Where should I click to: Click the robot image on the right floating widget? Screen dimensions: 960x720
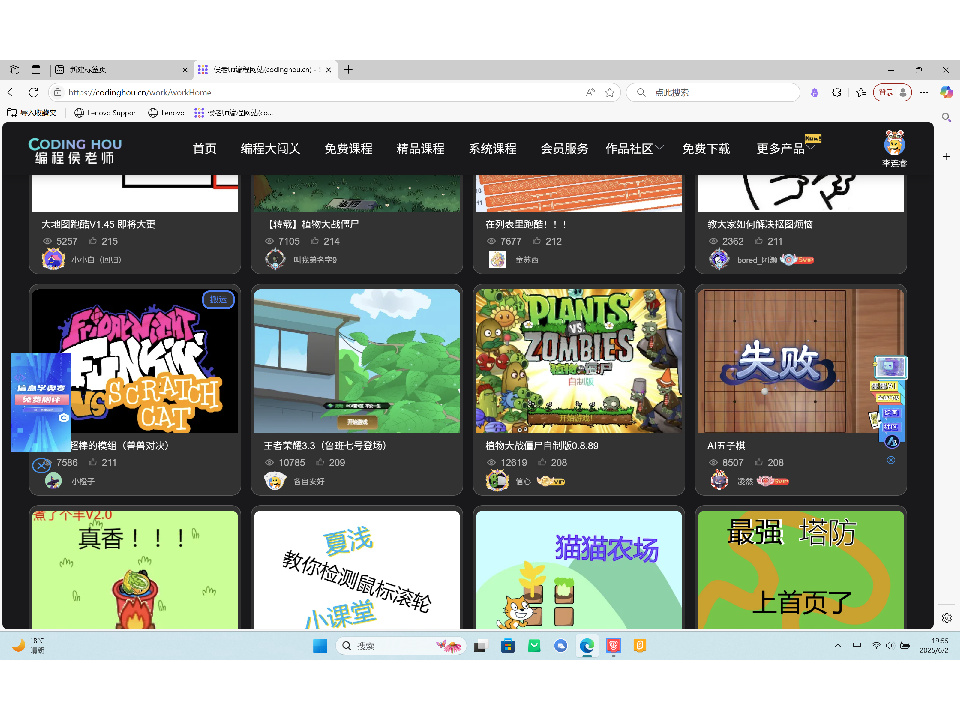click(890, 368)
